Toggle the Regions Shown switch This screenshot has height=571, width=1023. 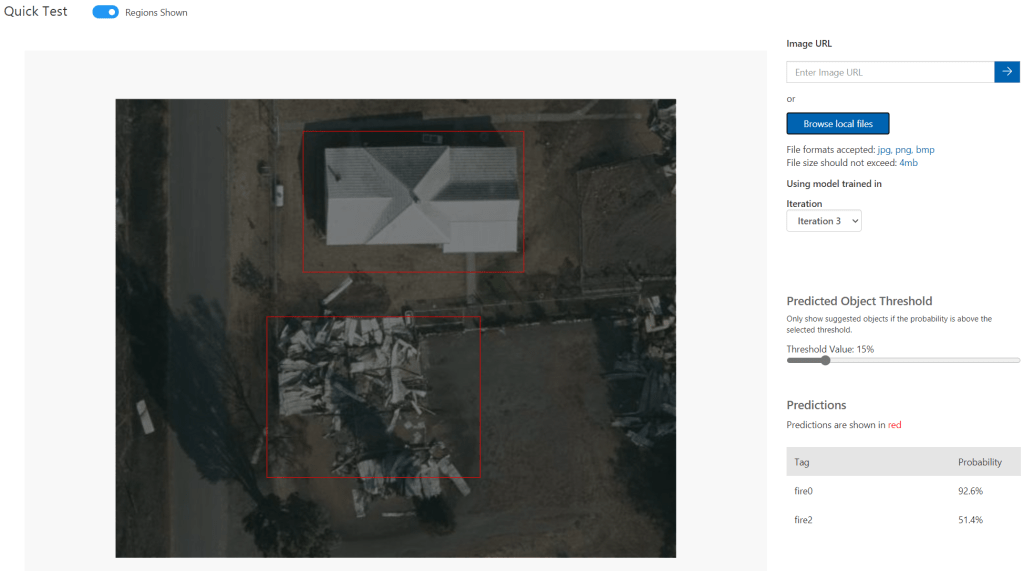point(105,12)
